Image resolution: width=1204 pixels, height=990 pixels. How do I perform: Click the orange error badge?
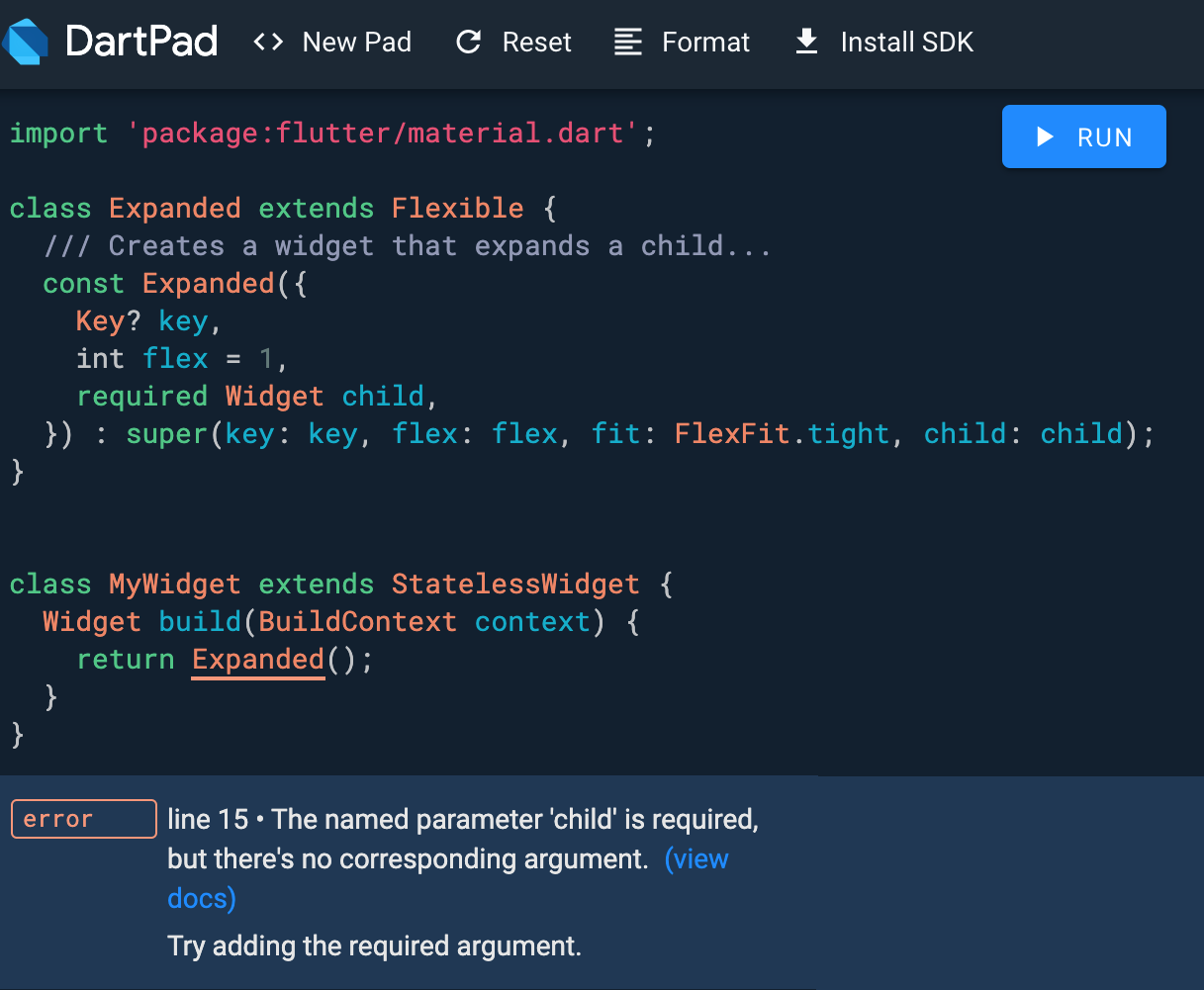click(x=83, y=819)
